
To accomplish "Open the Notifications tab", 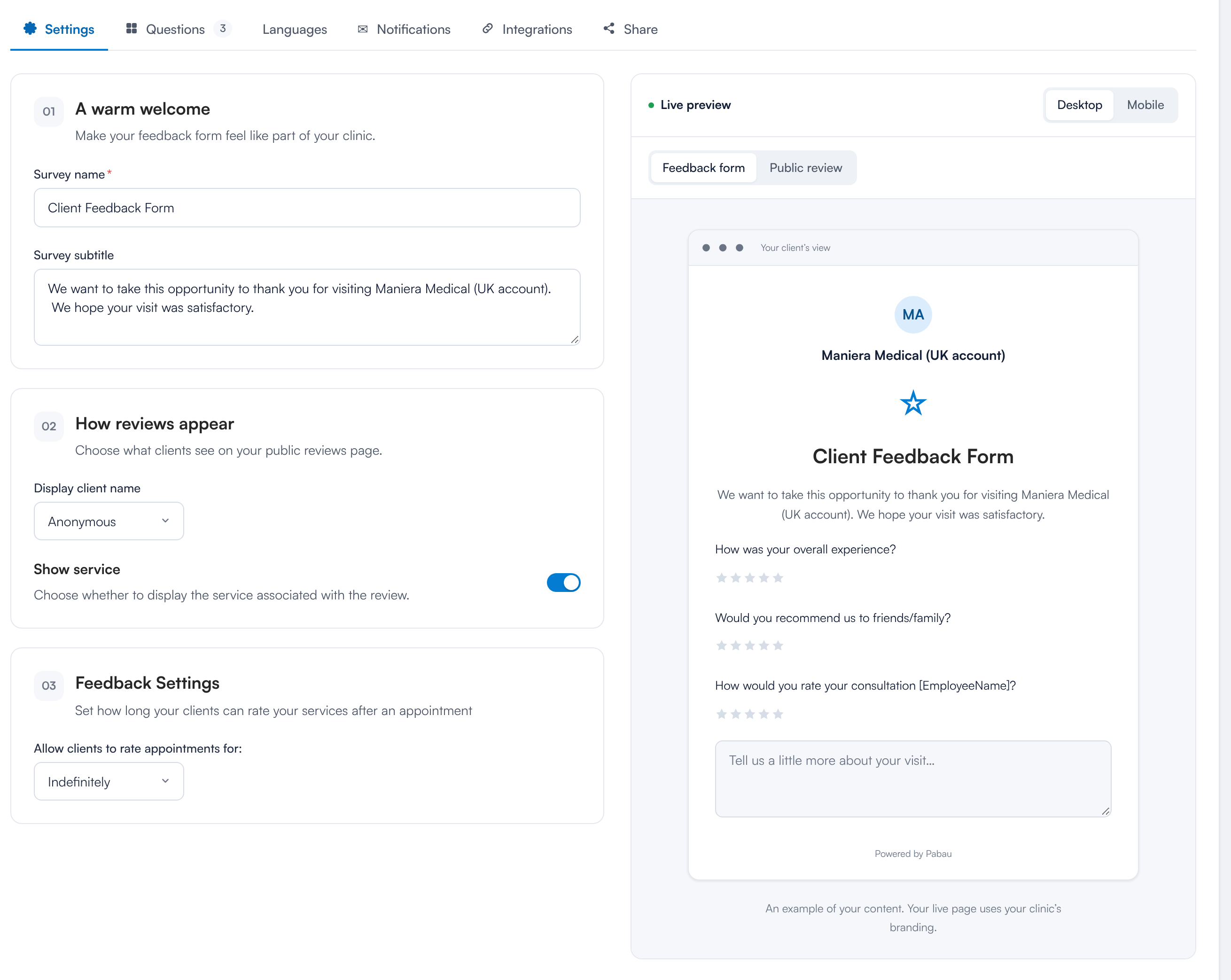I will pos(404,29).
